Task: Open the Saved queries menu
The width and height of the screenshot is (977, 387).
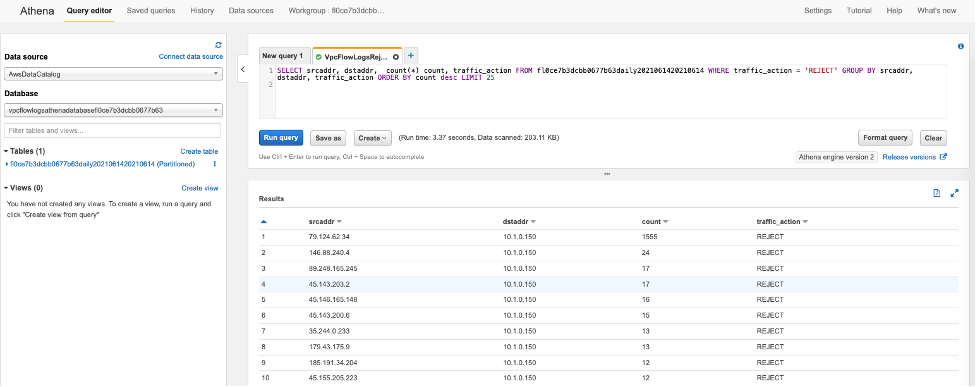Action: [x=151, y=11]
